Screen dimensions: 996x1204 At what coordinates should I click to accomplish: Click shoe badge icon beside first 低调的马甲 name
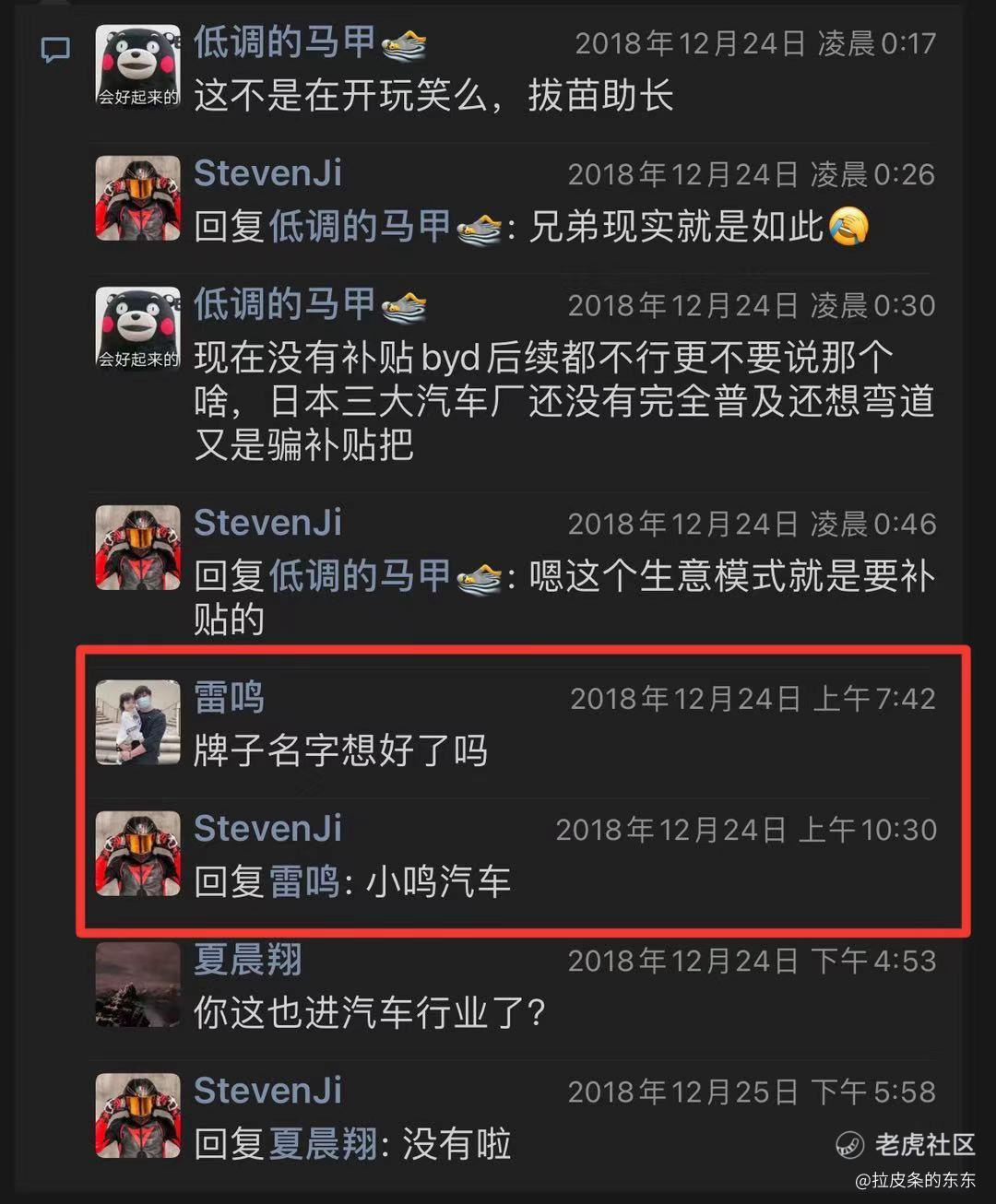pyautogui.click(x=404, y=43)
